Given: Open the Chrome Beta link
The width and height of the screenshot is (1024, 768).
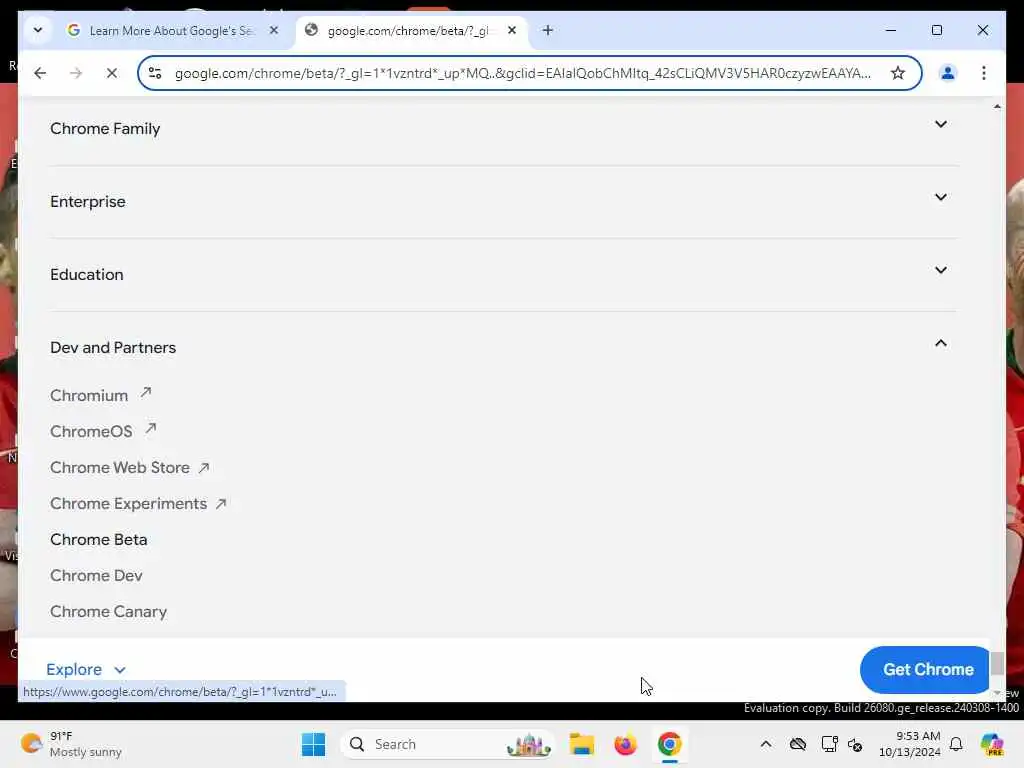Looking at the screenshot, I should [x=99, y=539].
